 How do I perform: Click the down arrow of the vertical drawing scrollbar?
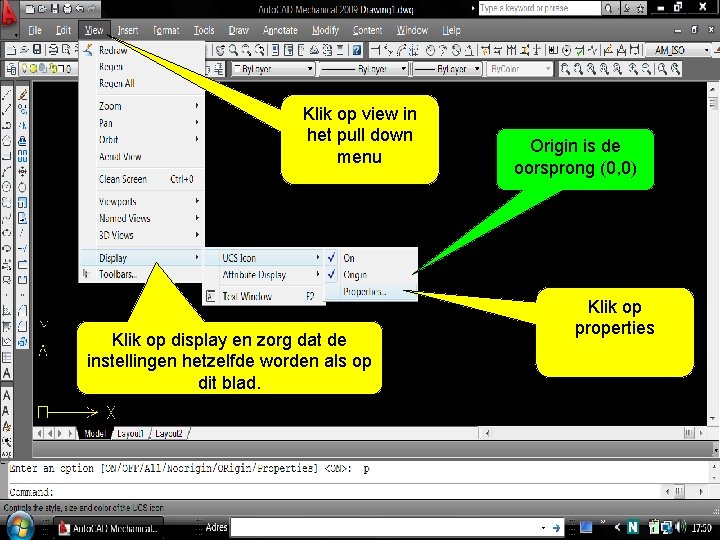(x=713, y=419)
